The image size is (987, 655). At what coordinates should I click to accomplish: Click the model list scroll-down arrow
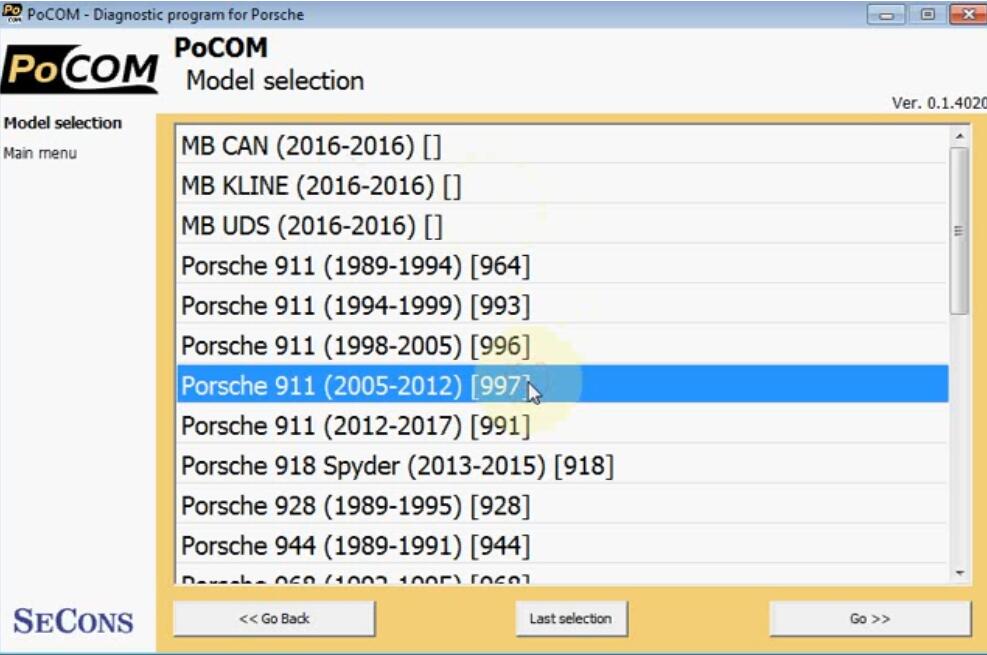click(959, 573)
